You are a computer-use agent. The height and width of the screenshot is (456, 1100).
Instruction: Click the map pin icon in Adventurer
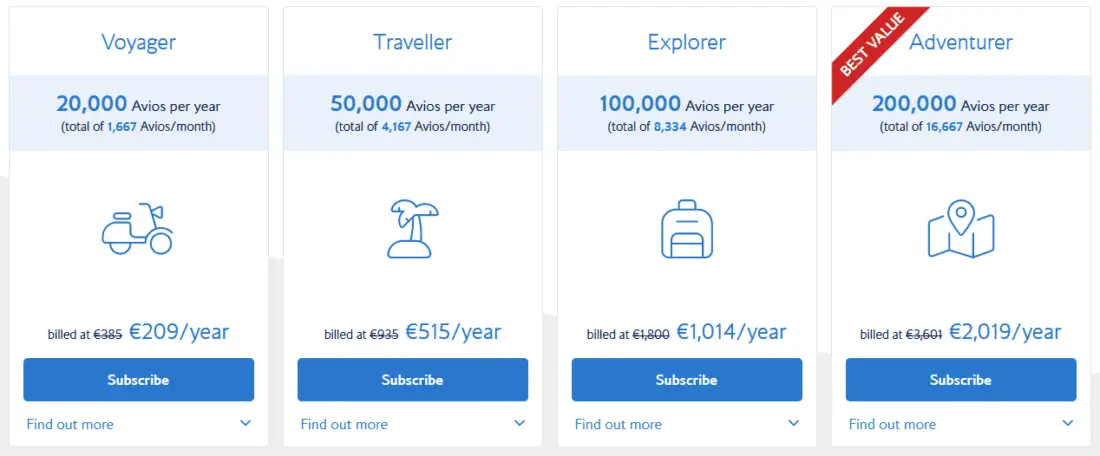click(961, 228)
